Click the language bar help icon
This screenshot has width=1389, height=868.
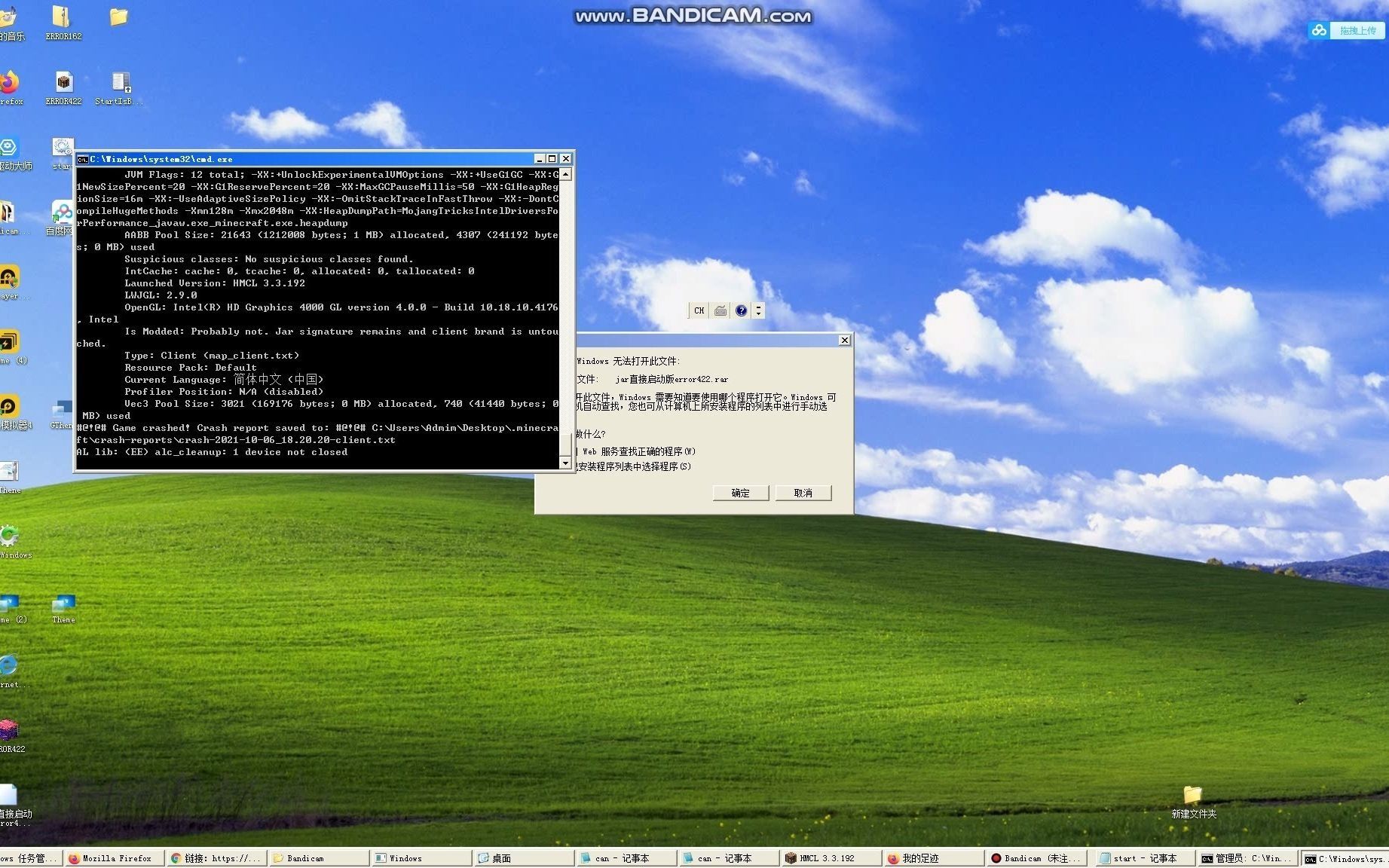click(741, 310)
